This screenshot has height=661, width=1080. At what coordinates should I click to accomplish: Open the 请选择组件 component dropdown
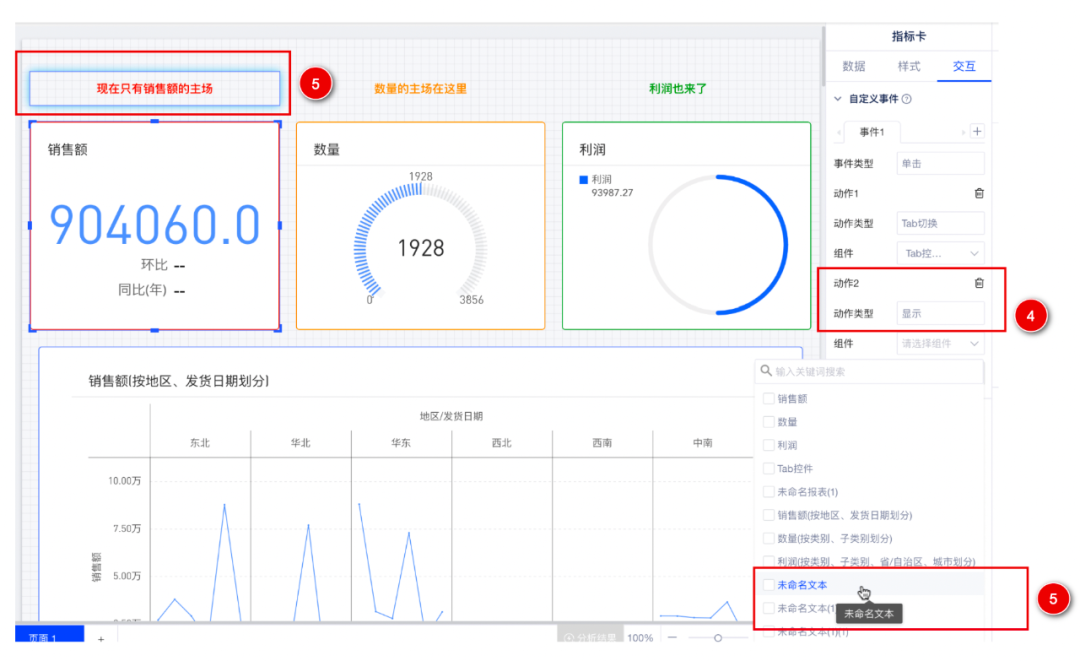point(939,343)
